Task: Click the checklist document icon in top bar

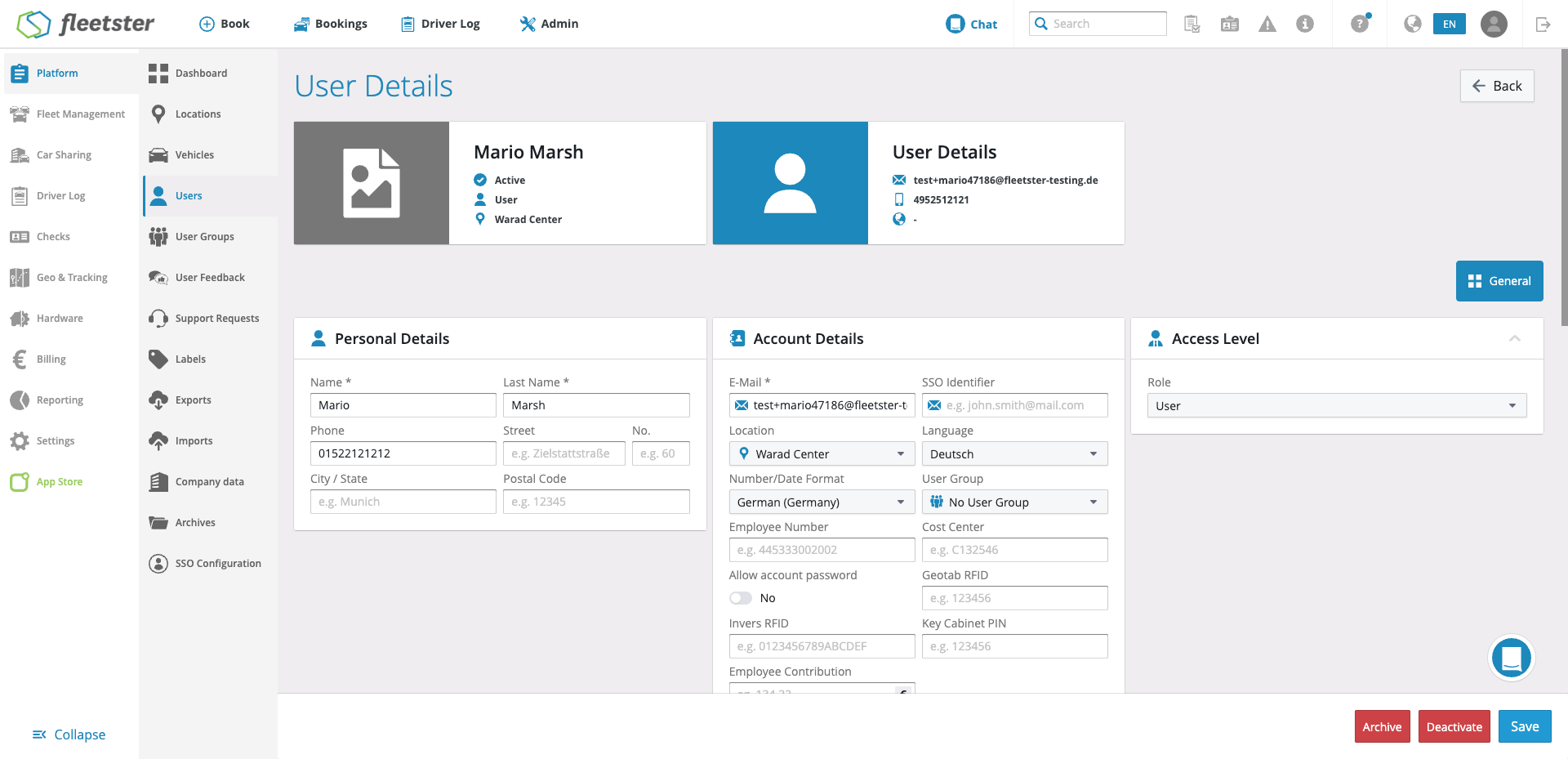Action: tap(1192, 24)
